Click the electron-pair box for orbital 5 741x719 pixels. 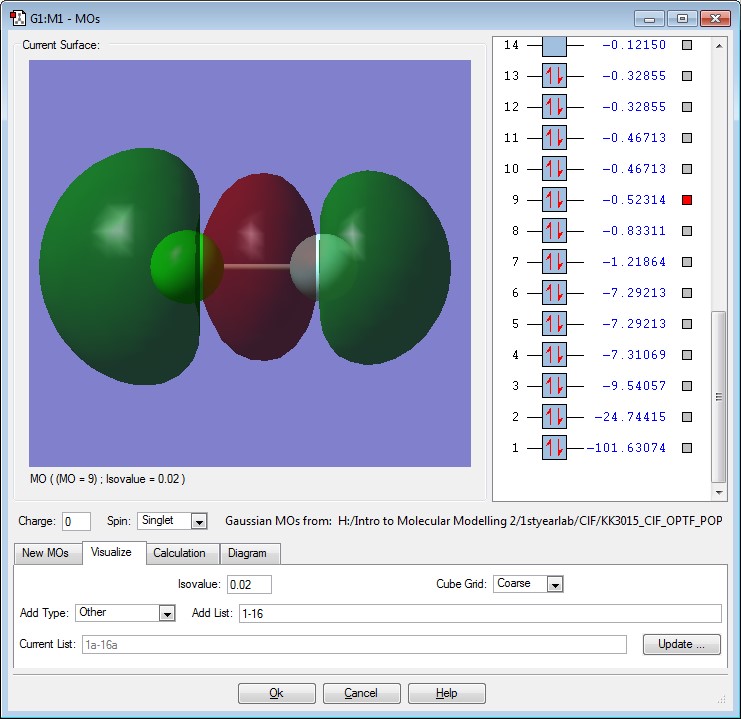[x=554, y=324]
